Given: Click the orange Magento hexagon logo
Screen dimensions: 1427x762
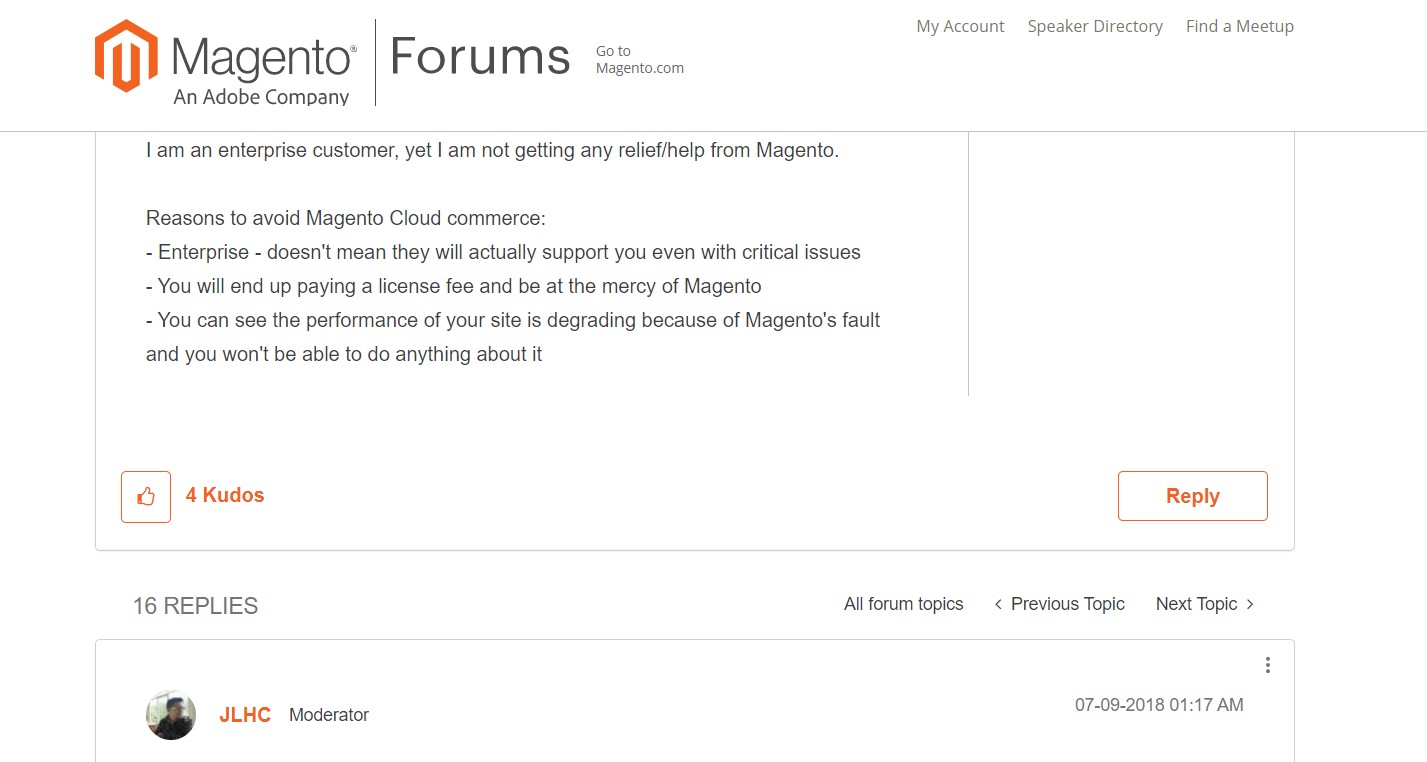Looking at the screenshot, I should point(126,56).
